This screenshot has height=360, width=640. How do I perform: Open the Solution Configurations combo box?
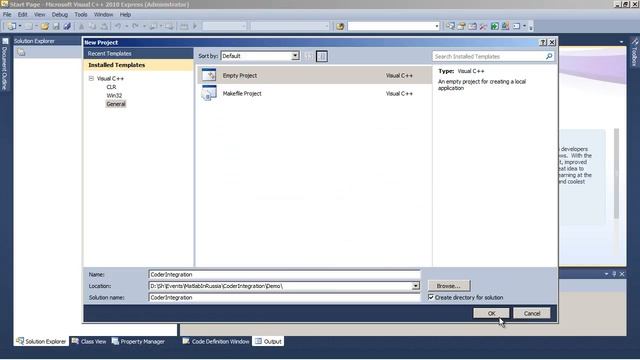(225, 27)
